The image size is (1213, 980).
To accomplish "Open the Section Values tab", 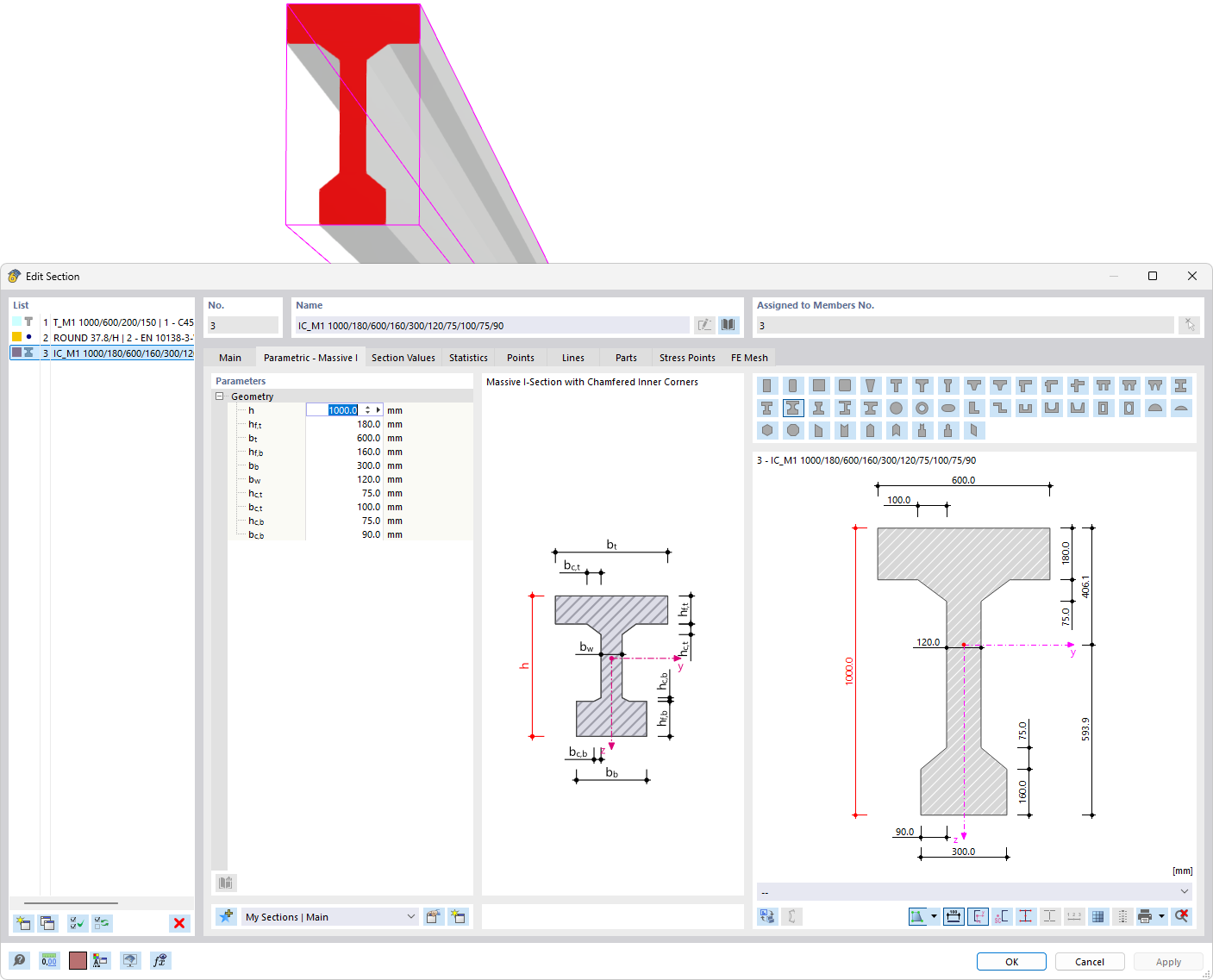I will (x=403, y=357).
